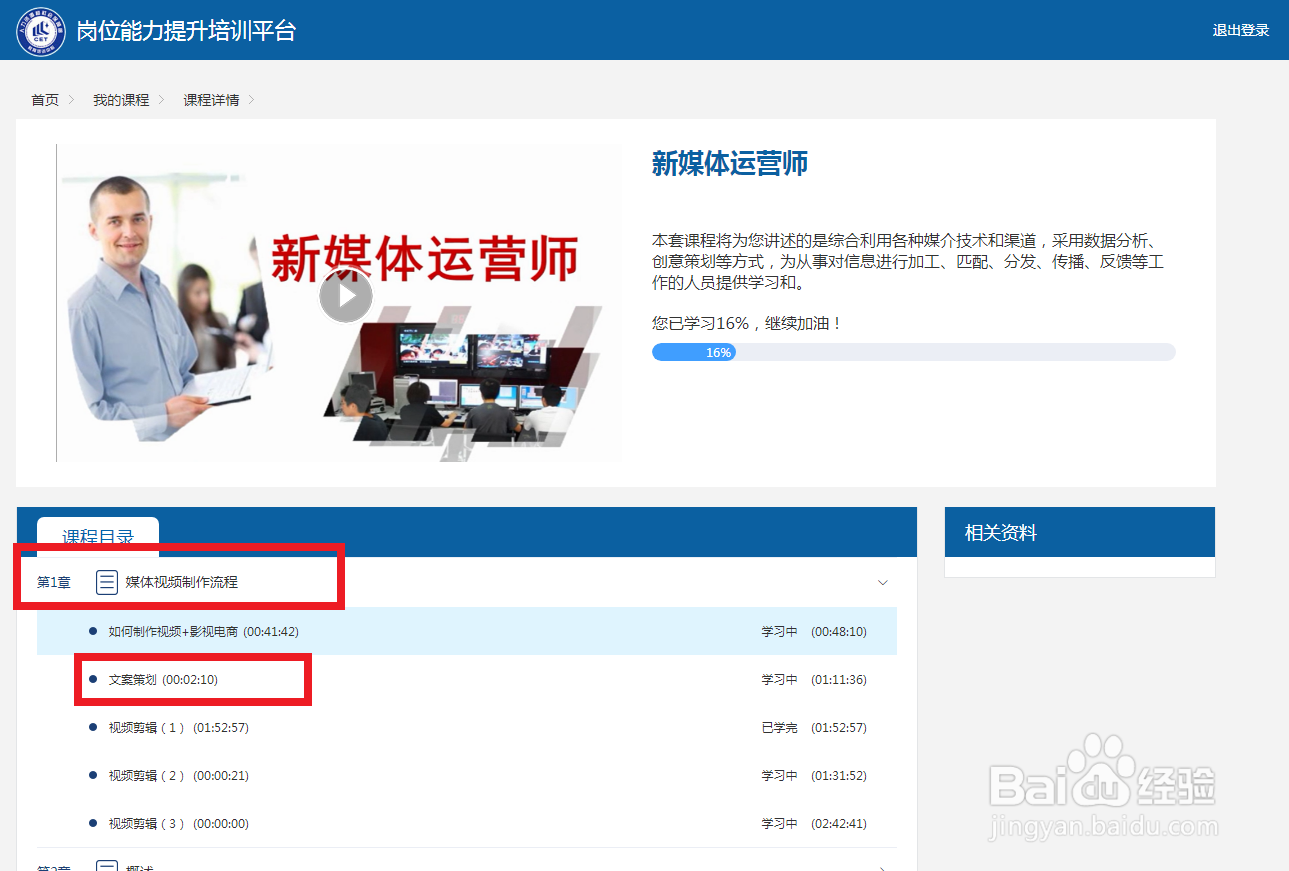Click 课程详情 breadcrumb
Viewport: 1289px width, 871px height.
[x=211, y=100]
